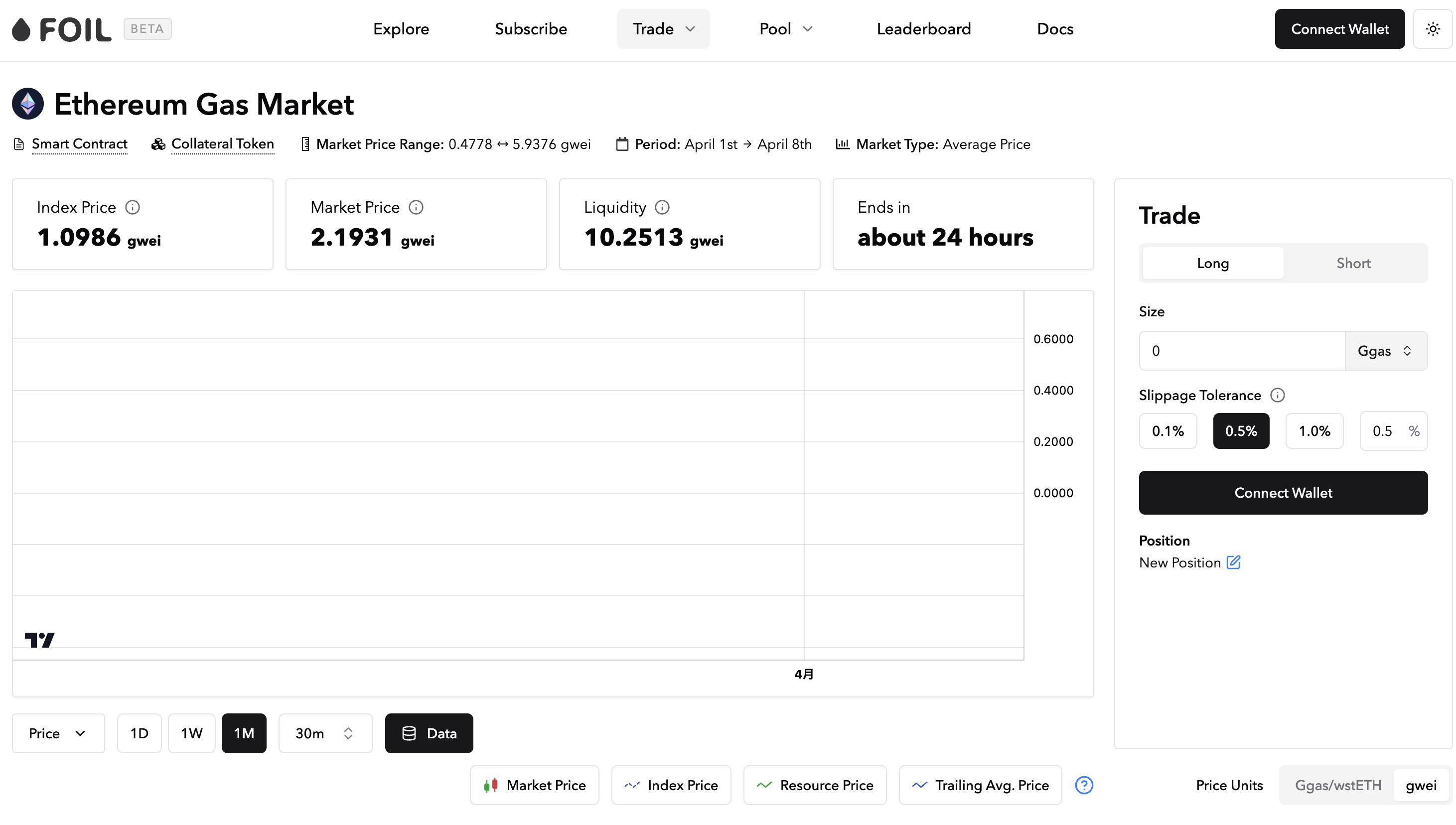Toggle light/dark theme sun icon
The width and height of the screenshot is (1456, 825).
tap(1432, 29)
